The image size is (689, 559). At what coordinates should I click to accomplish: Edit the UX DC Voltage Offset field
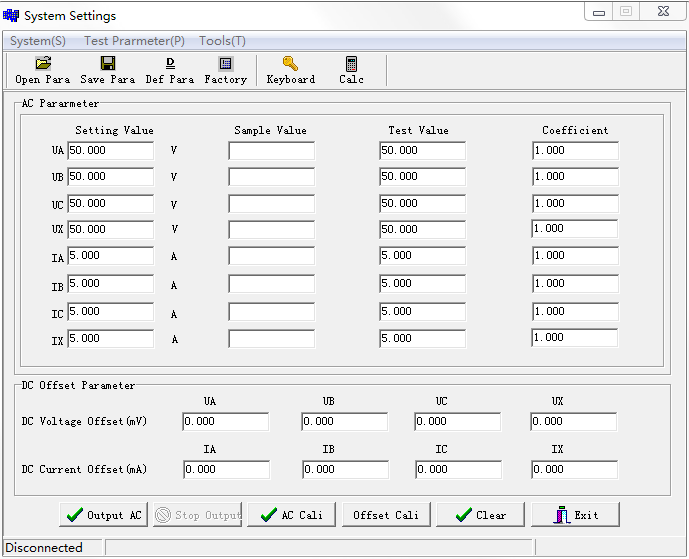pos(574,422)
